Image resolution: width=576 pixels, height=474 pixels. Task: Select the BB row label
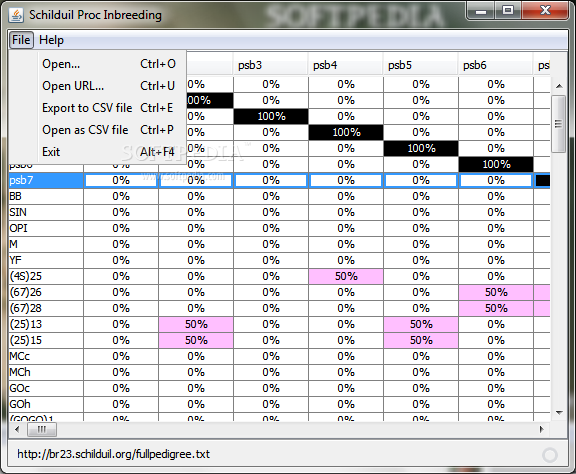(x=46, y=196)
